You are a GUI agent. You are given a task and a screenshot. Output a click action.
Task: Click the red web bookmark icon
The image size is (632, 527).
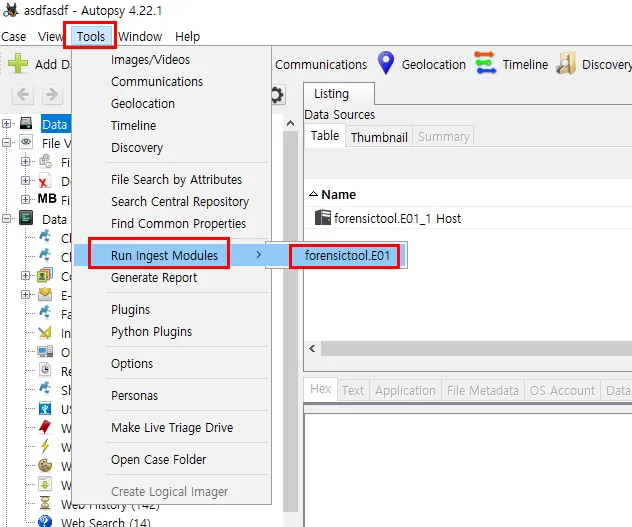click(45, 427)
